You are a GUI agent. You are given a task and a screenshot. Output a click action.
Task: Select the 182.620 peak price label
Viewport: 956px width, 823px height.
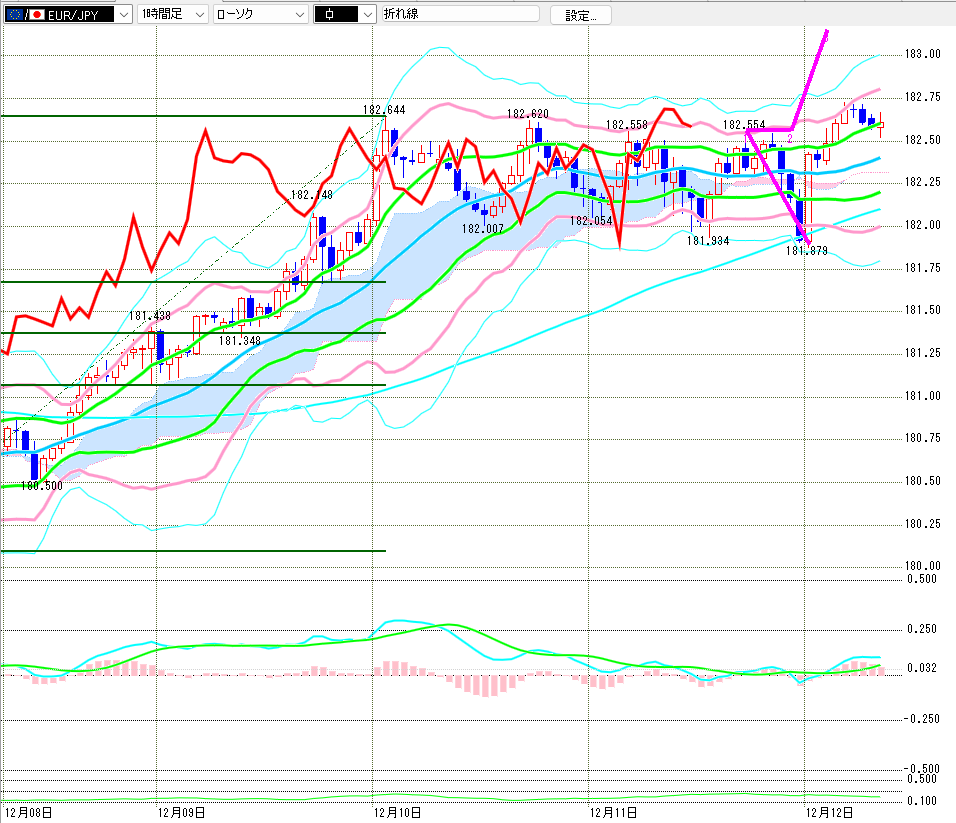point(527,114)
